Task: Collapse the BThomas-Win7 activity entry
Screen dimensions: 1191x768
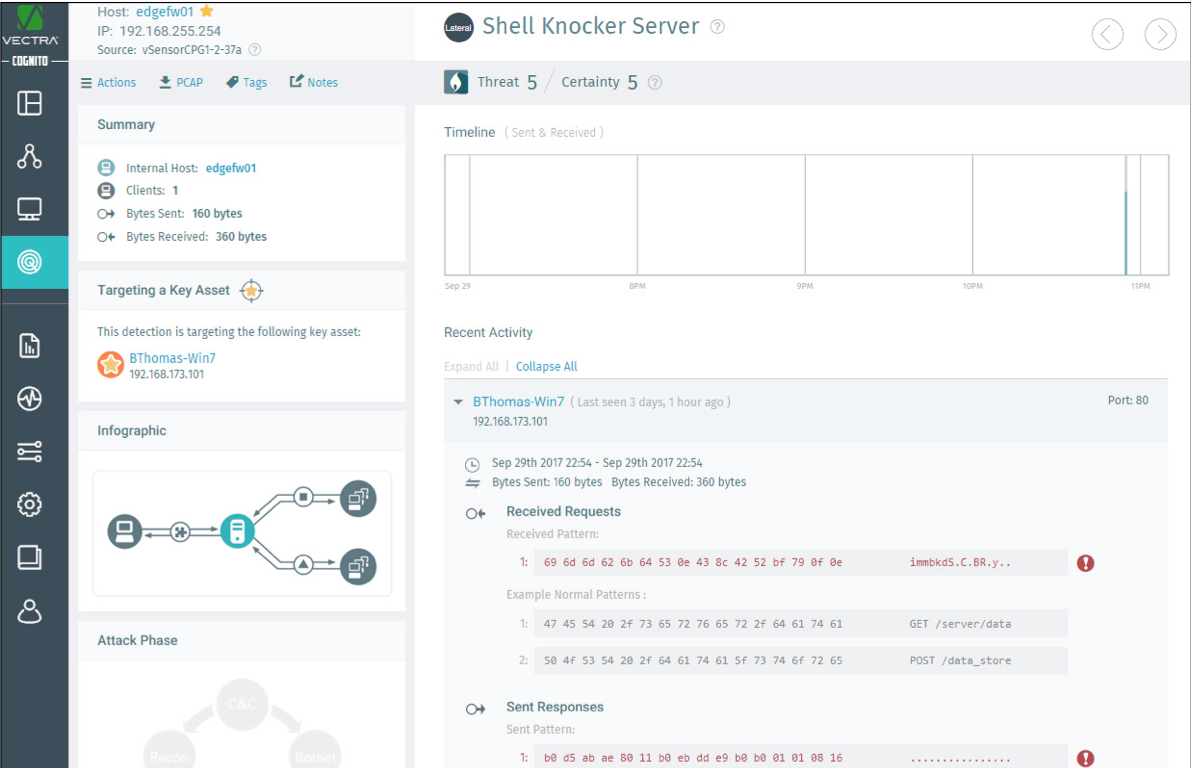Action: point(458,401)
